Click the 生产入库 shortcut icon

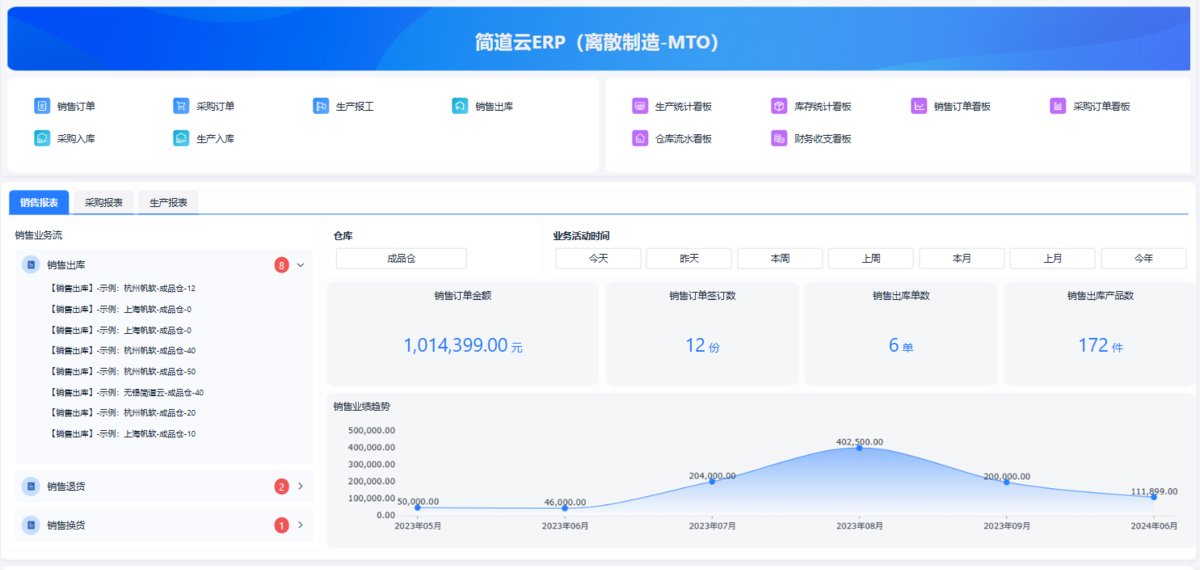[x=181, y=138]
